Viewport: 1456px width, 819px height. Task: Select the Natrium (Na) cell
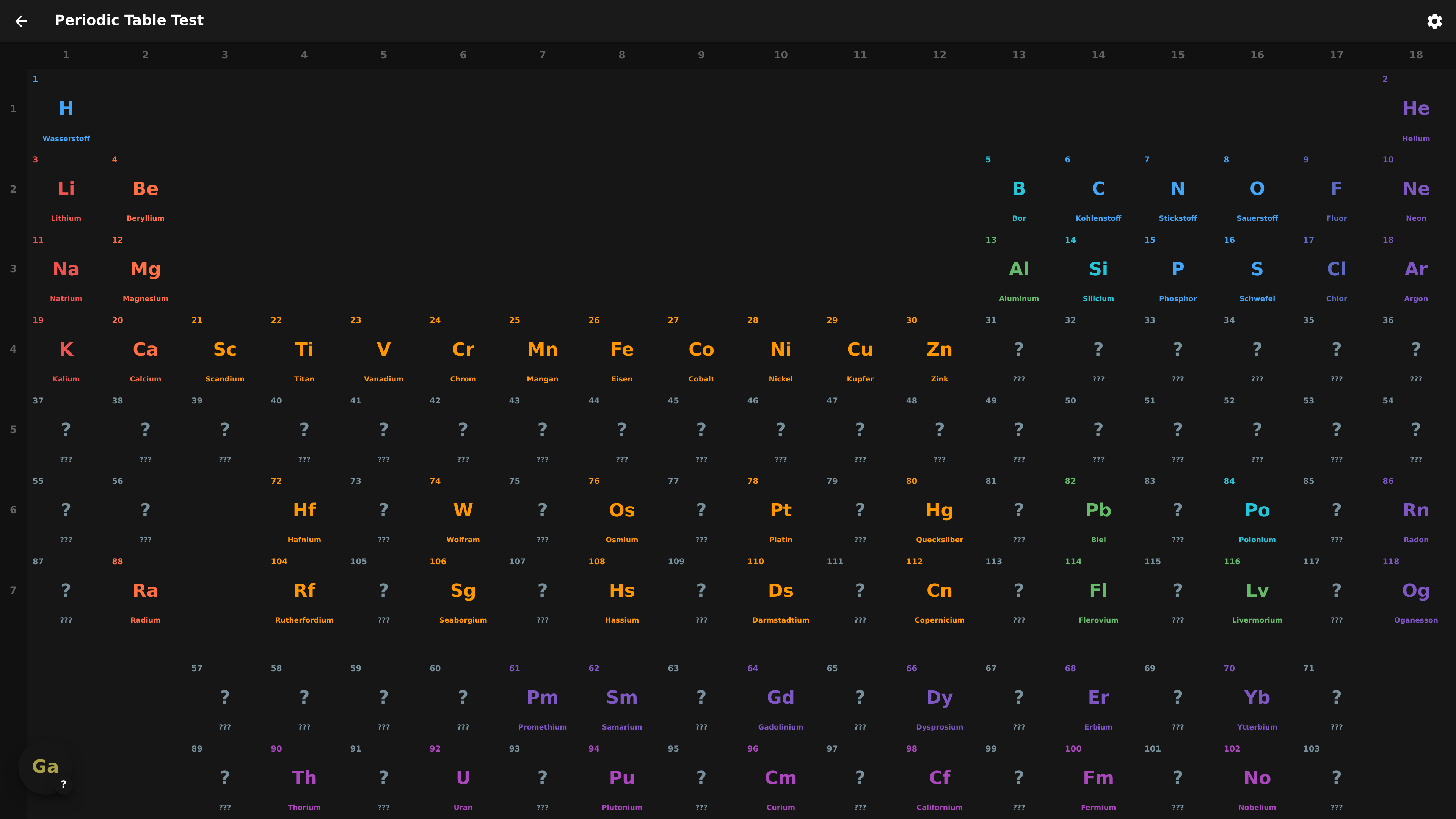click(66, 270)
